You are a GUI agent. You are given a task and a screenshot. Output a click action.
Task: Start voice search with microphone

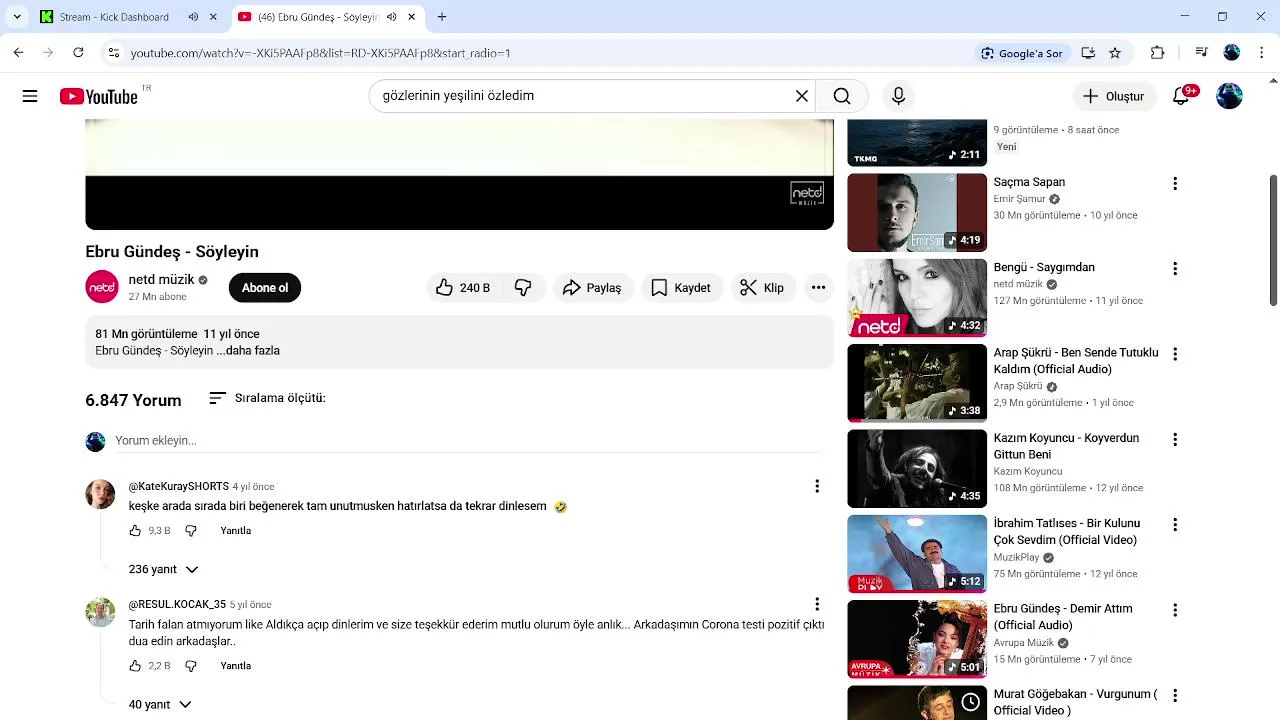898,96
